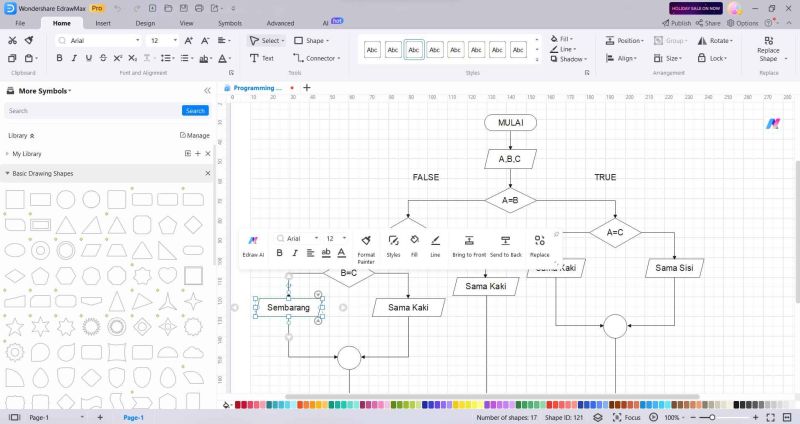
Task: Switch to the View tab
Action: [x=186, y=23]
